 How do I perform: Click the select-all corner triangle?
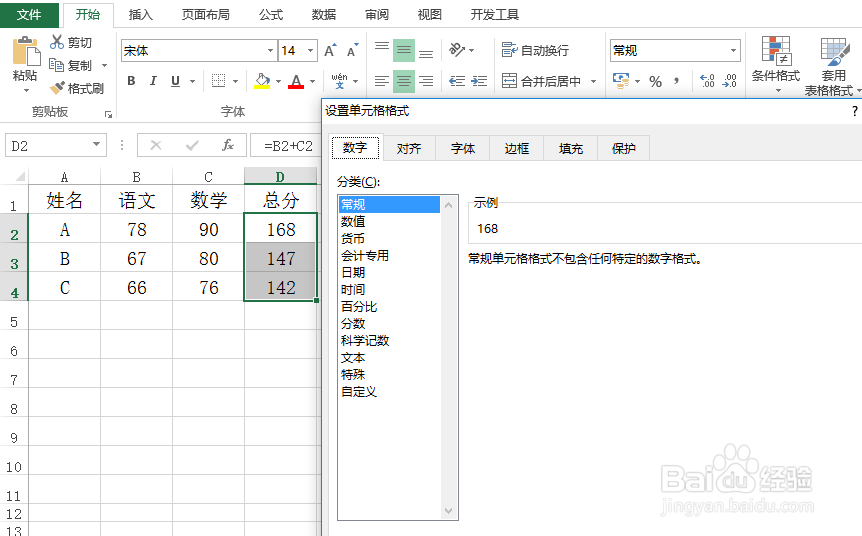[x=20, y=176]
